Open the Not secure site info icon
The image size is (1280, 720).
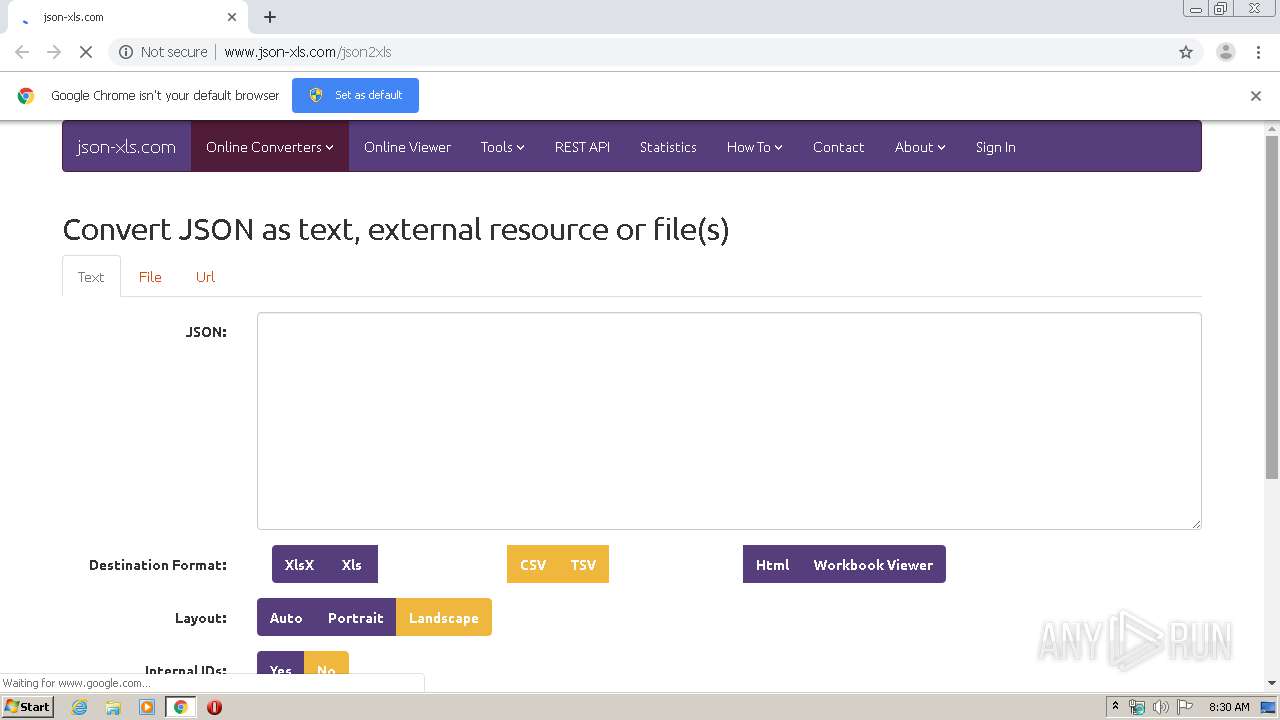(126, 52)
